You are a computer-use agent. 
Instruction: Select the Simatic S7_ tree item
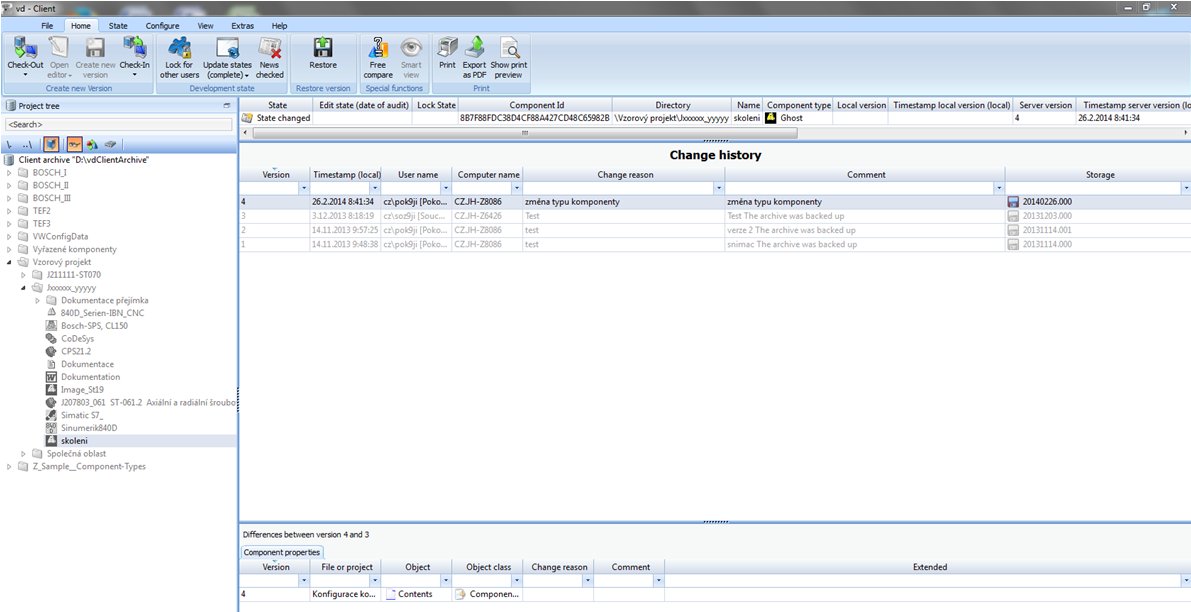[82, 415]
